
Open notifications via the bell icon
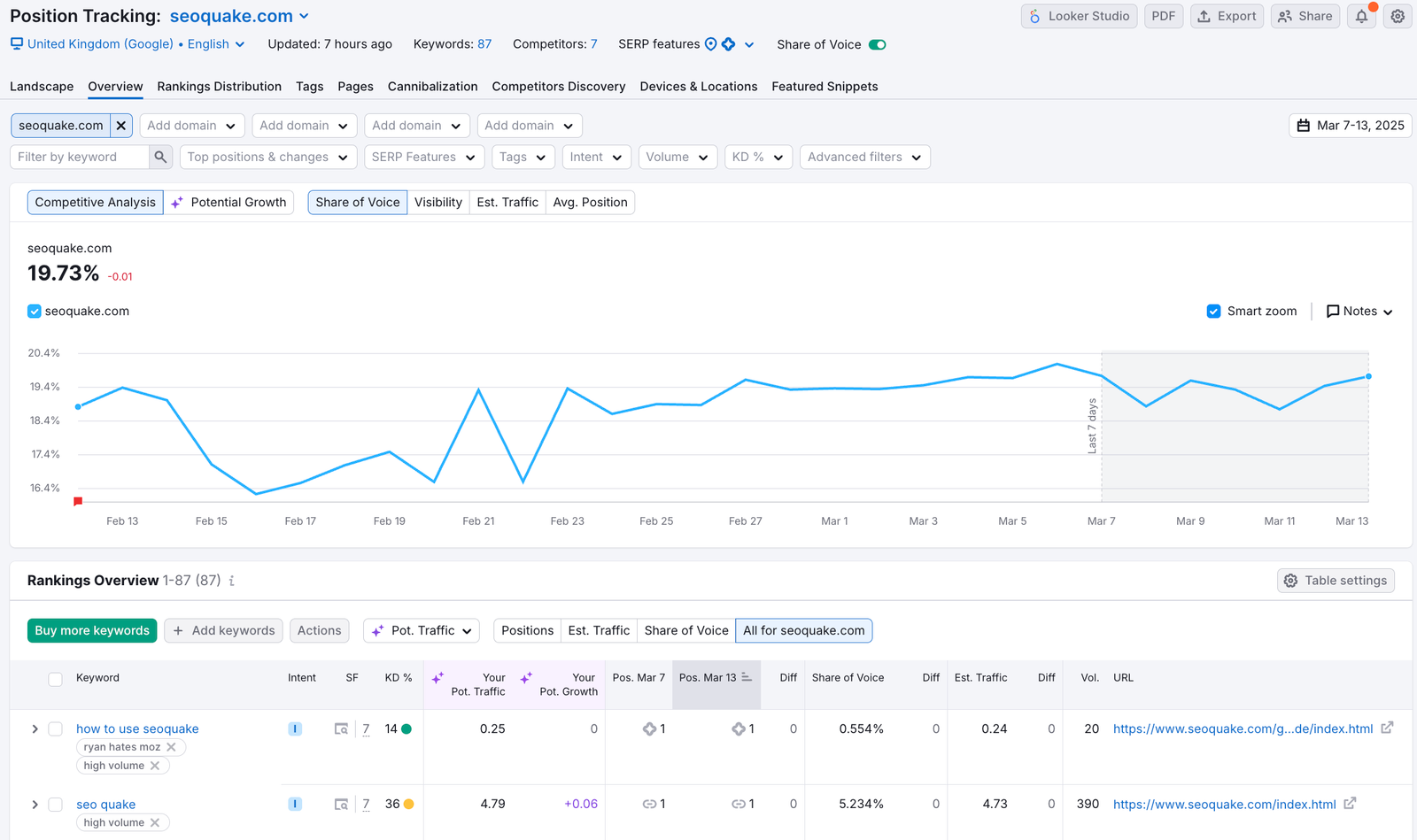[x=1361, y=16]
